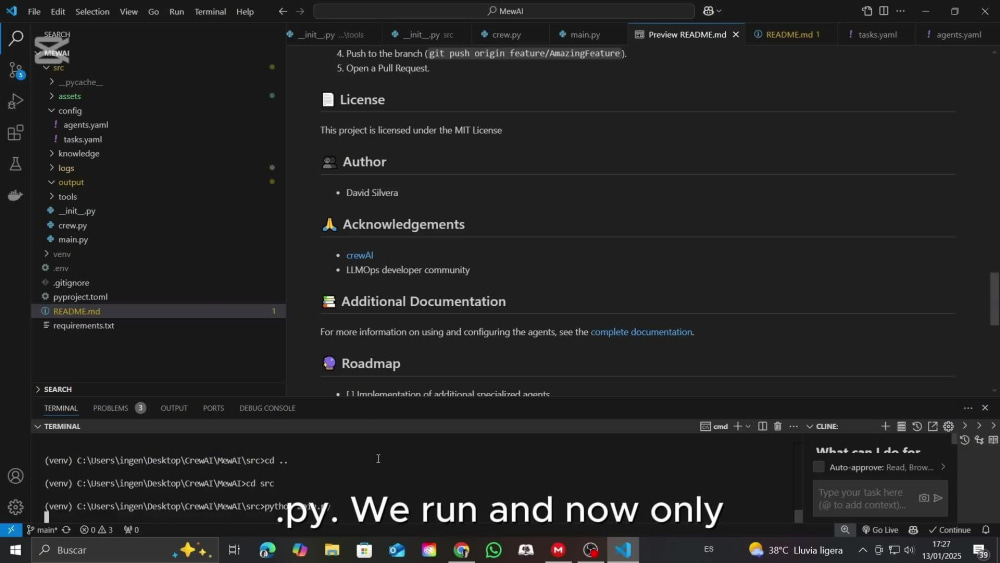Collapse the config folder

[52, 110]
